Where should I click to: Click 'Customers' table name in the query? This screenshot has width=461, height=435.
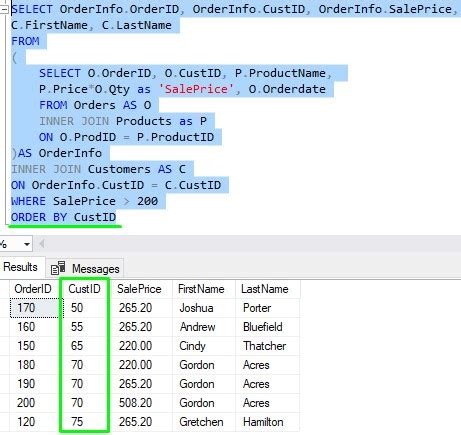point(119,169)
